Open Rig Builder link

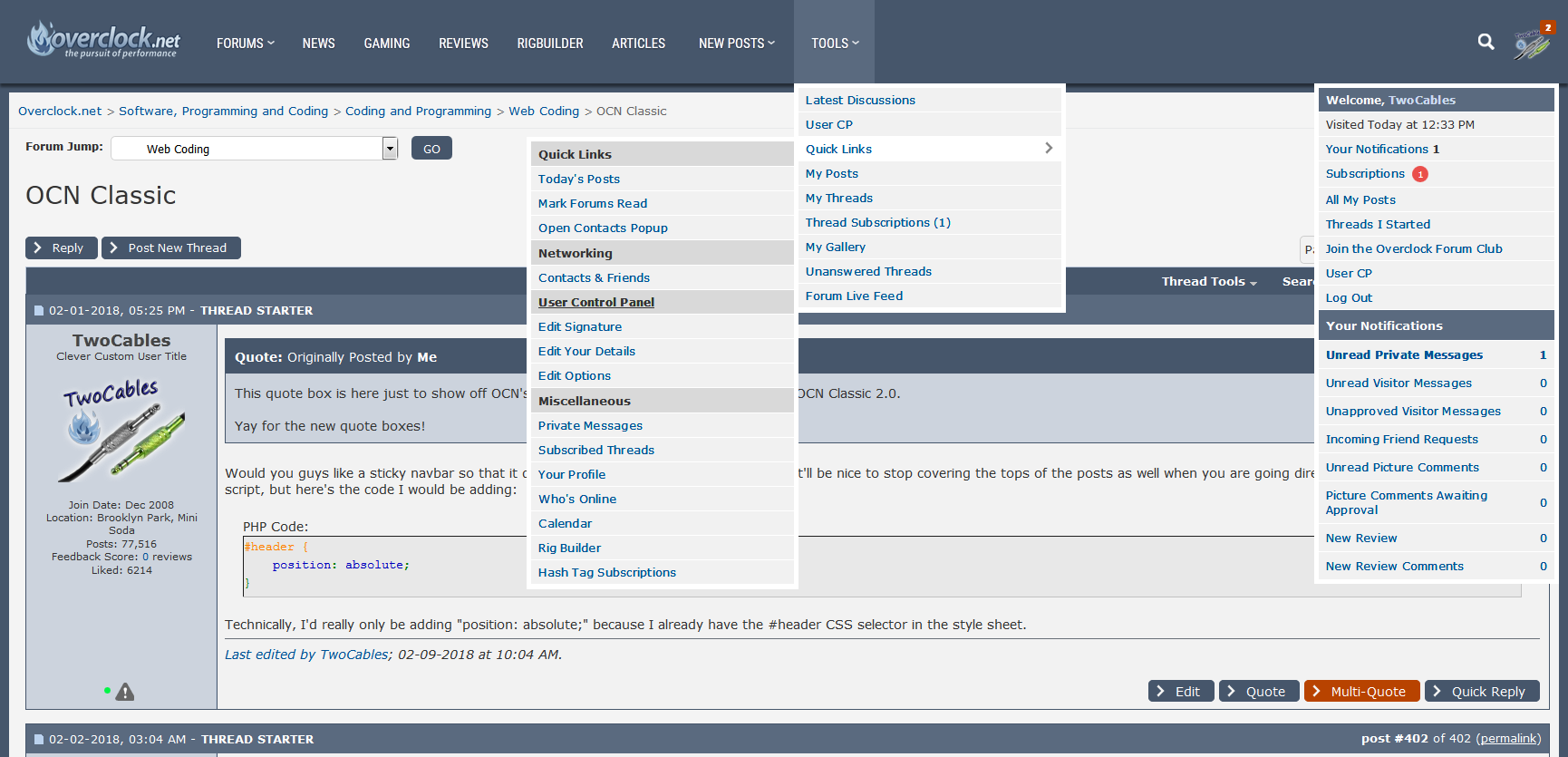point(569,548)
